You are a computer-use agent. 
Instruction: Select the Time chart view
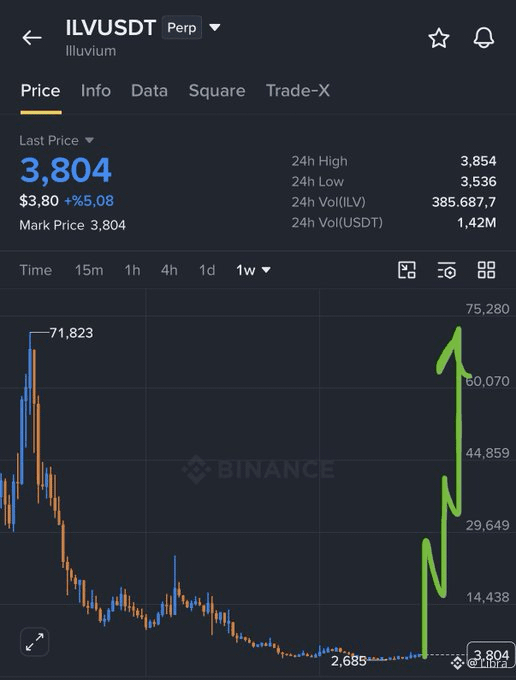tap(36, 270)
